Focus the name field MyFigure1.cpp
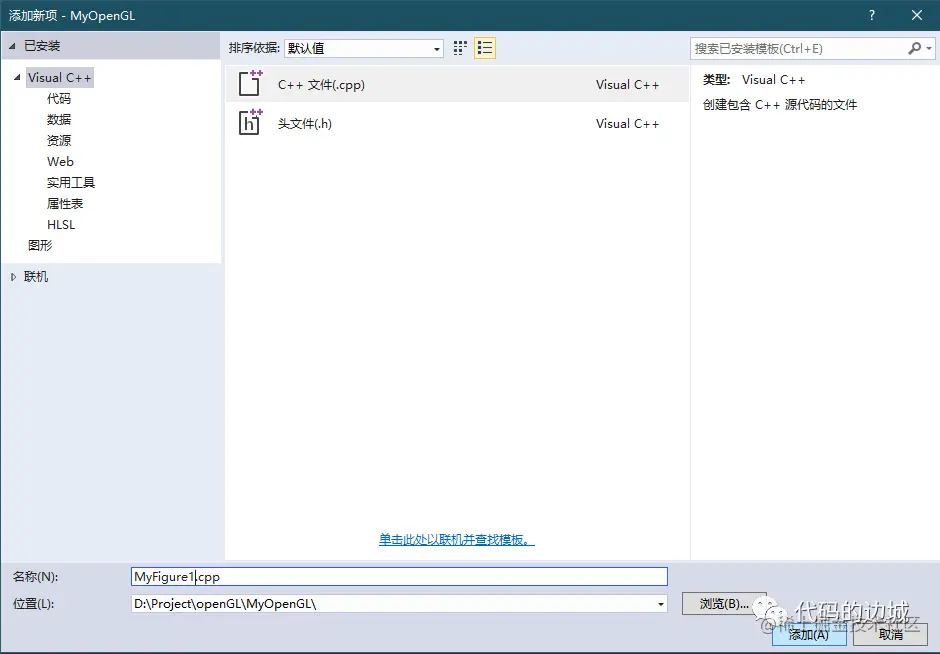 pos(399,577)
